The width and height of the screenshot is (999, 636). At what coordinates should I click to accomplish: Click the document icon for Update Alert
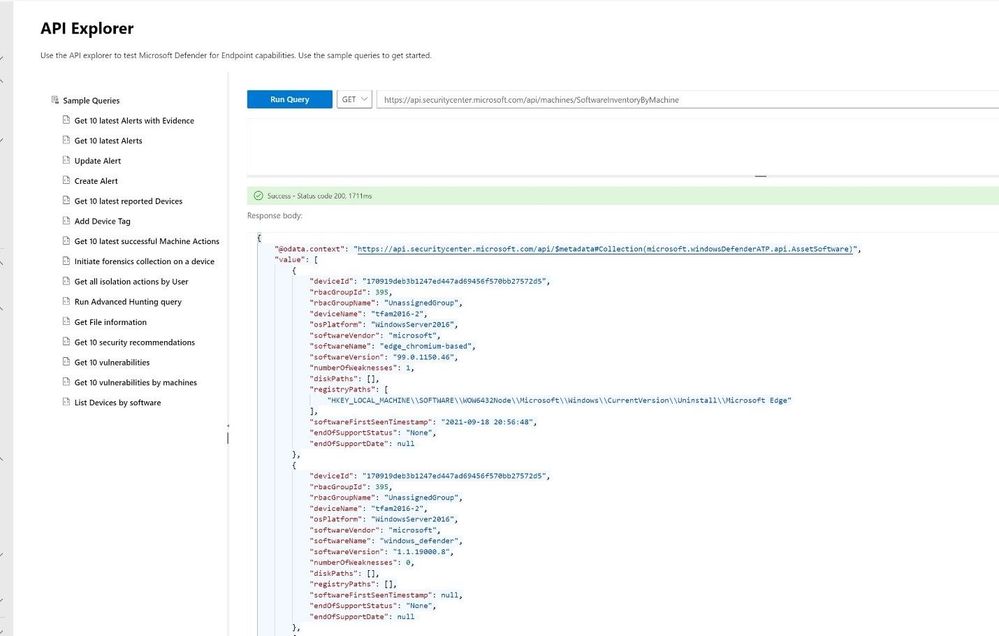(66, 160)
